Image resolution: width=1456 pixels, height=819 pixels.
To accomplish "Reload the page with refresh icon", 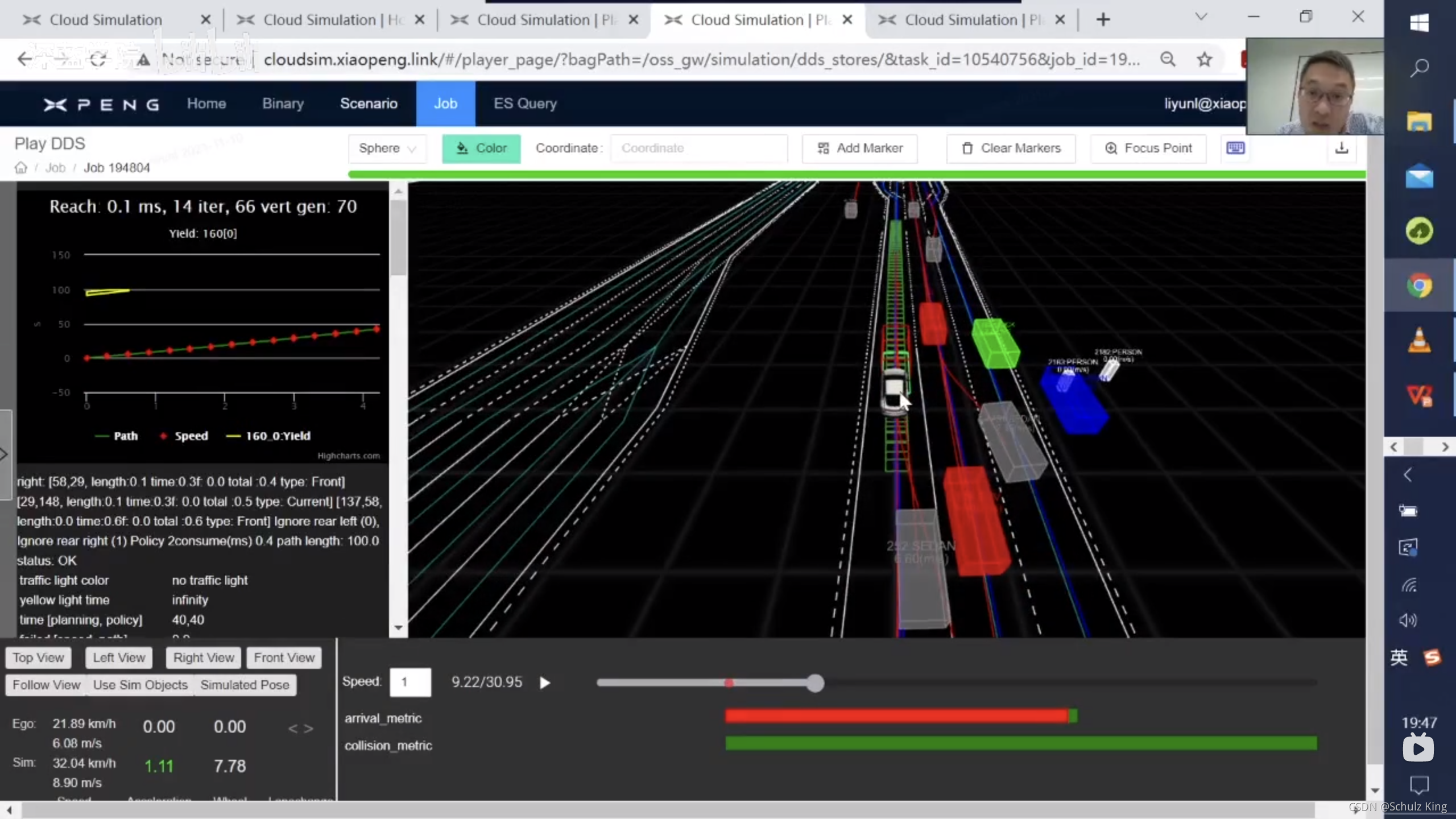I will tap(98, 59).
